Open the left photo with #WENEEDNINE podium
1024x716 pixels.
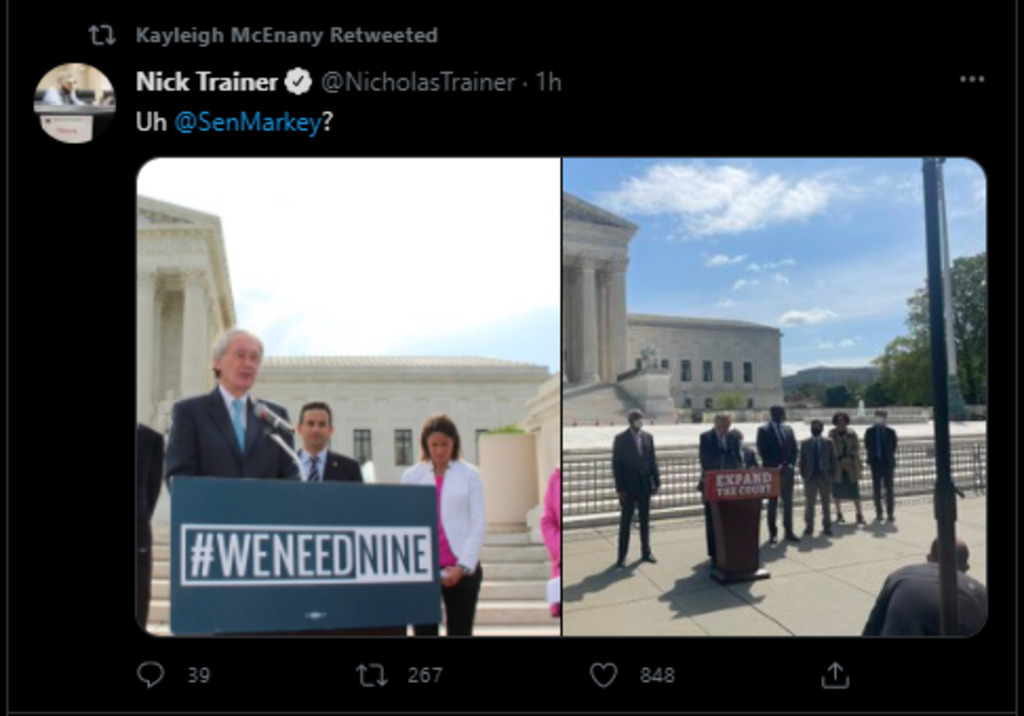(348, 396)
